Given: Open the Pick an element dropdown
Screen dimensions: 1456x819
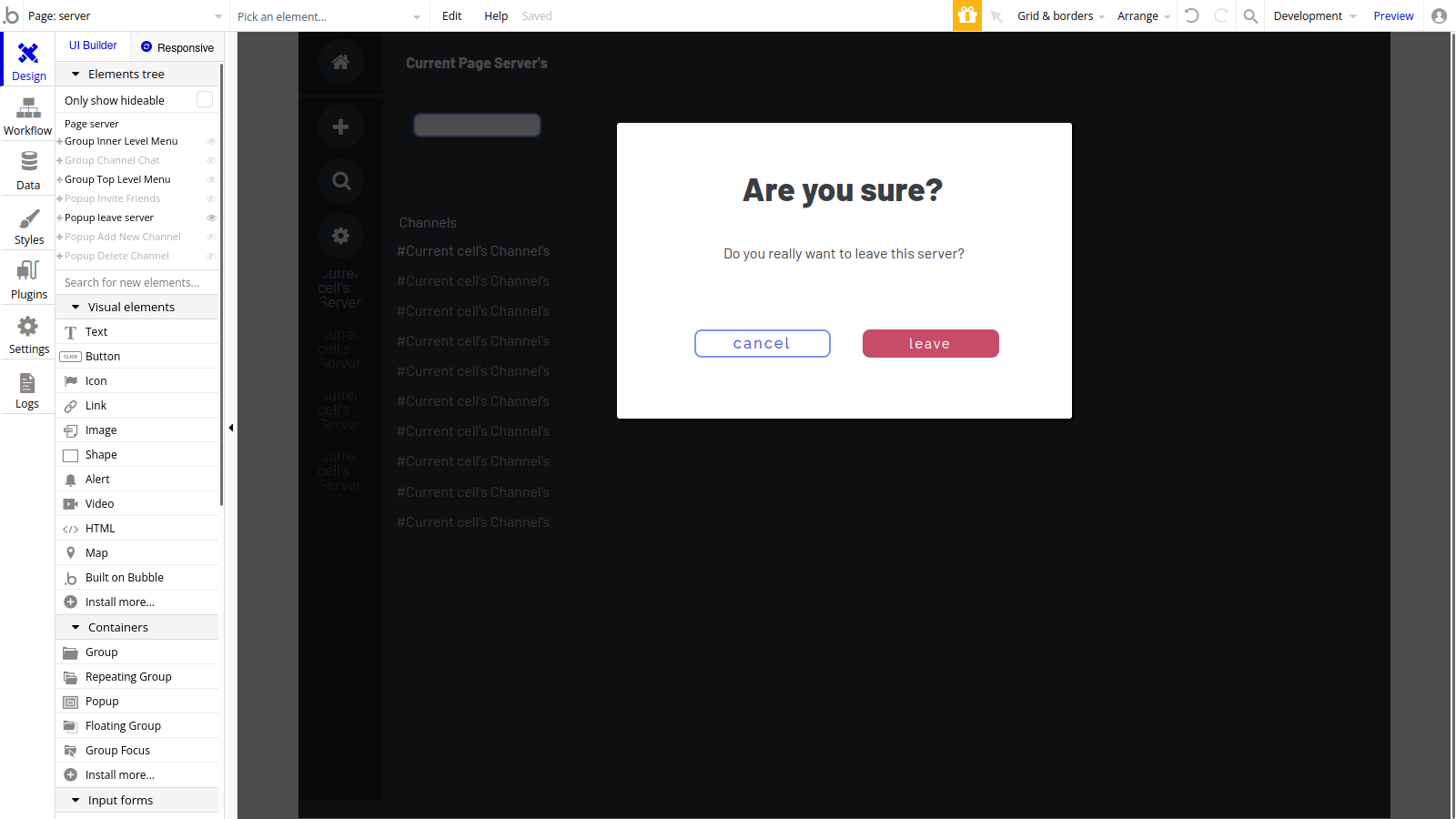Looking at the screenshot, I should click(328, 15).
